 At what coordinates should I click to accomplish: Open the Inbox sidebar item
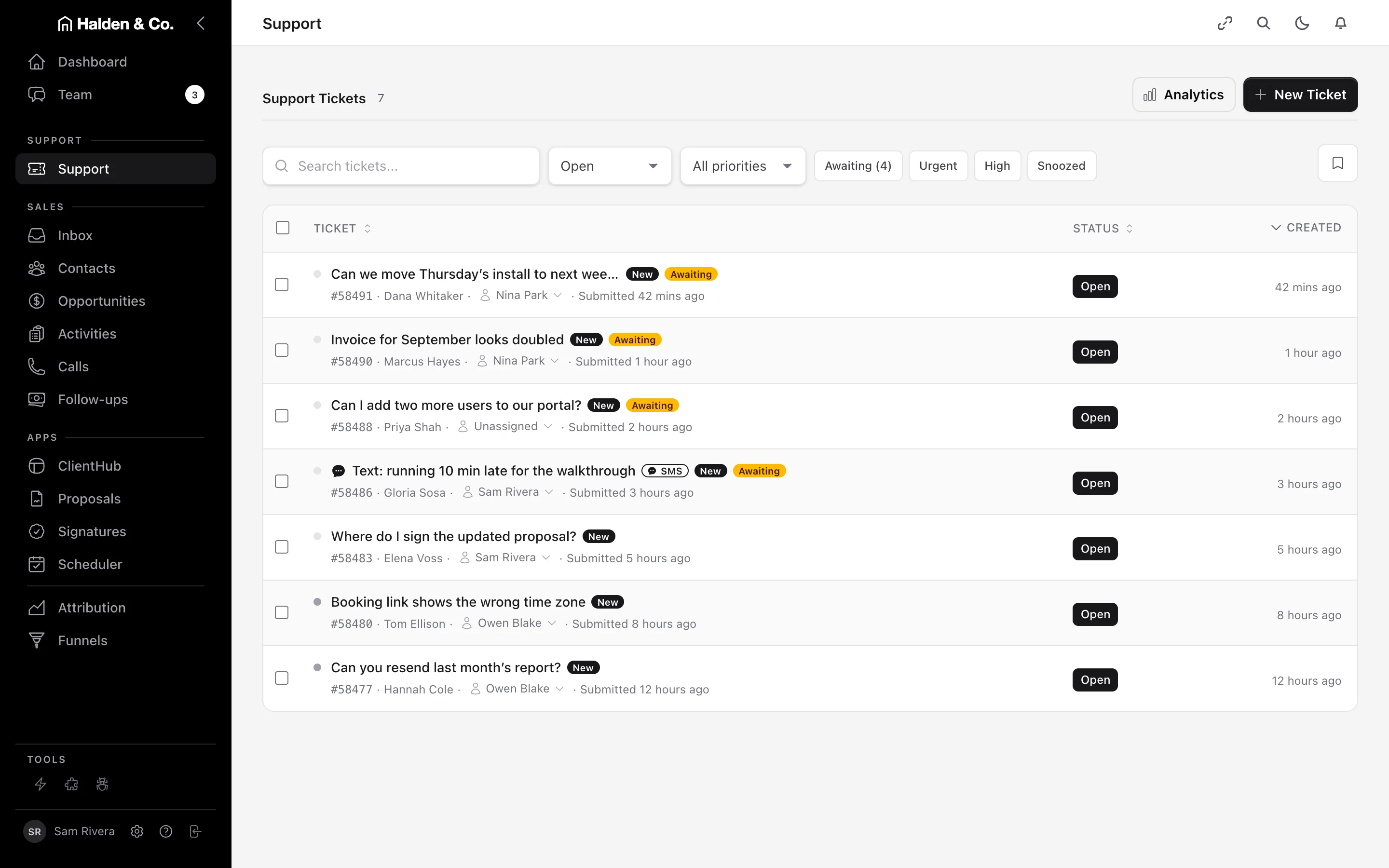tap(115, 235)
